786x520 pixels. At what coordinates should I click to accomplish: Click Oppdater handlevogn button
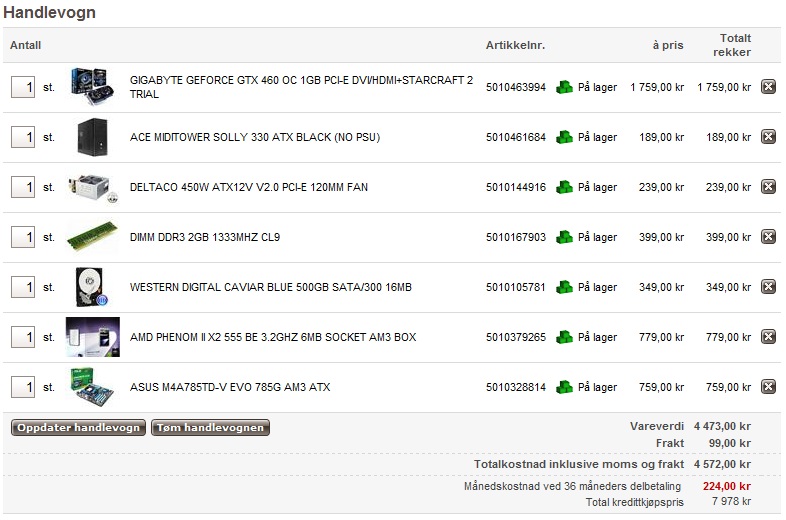click(x=78, y=428)
